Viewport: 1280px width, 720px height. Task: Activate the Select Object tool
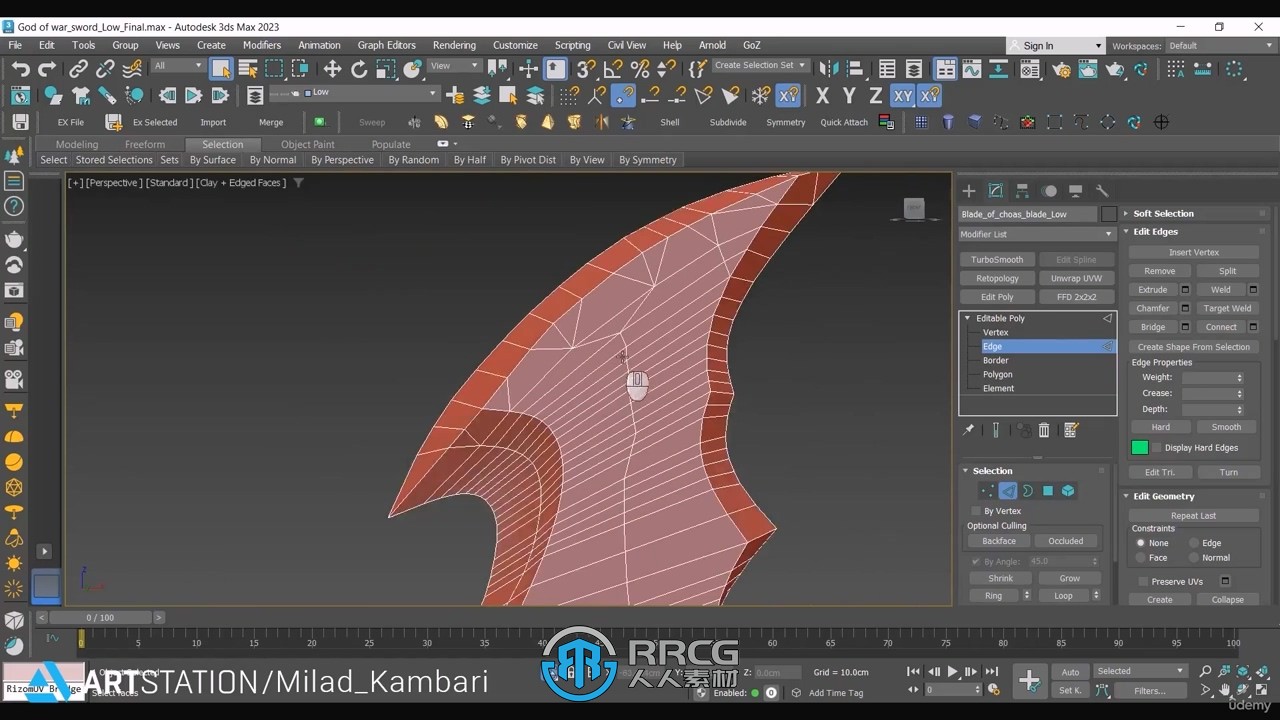coord(221,69)
